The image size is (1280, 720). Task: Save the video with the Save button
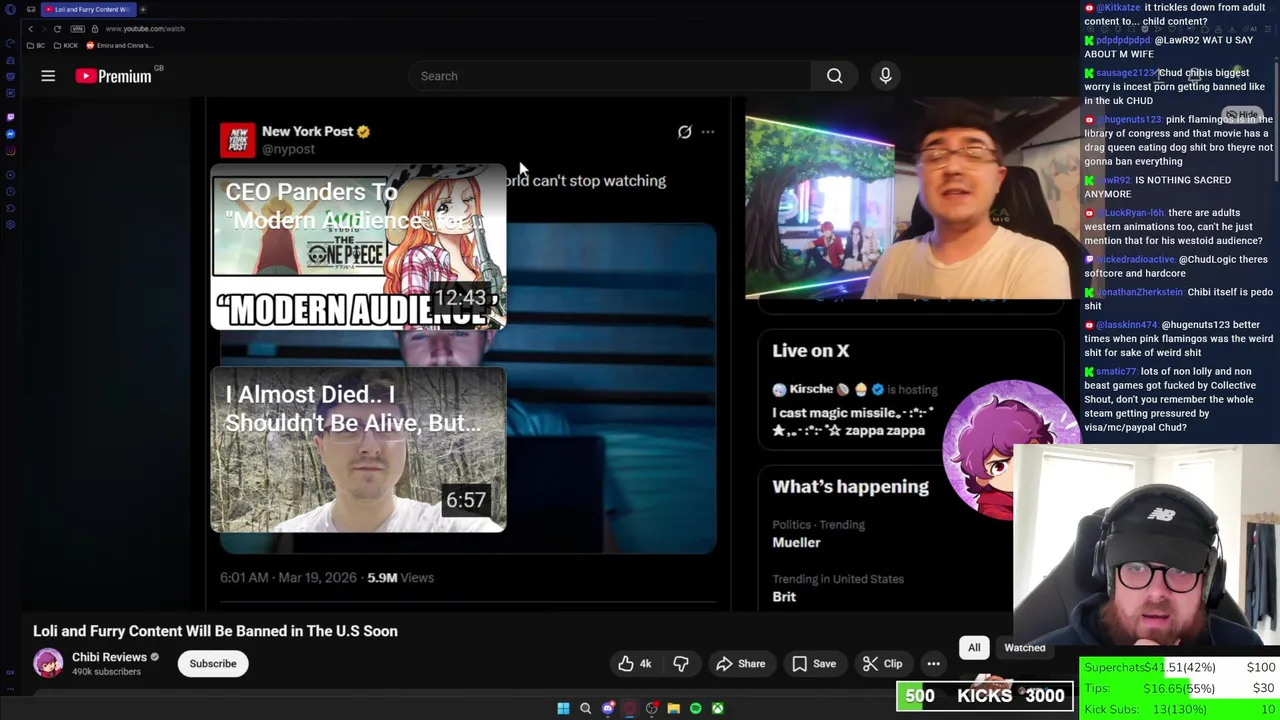(814, 663)
